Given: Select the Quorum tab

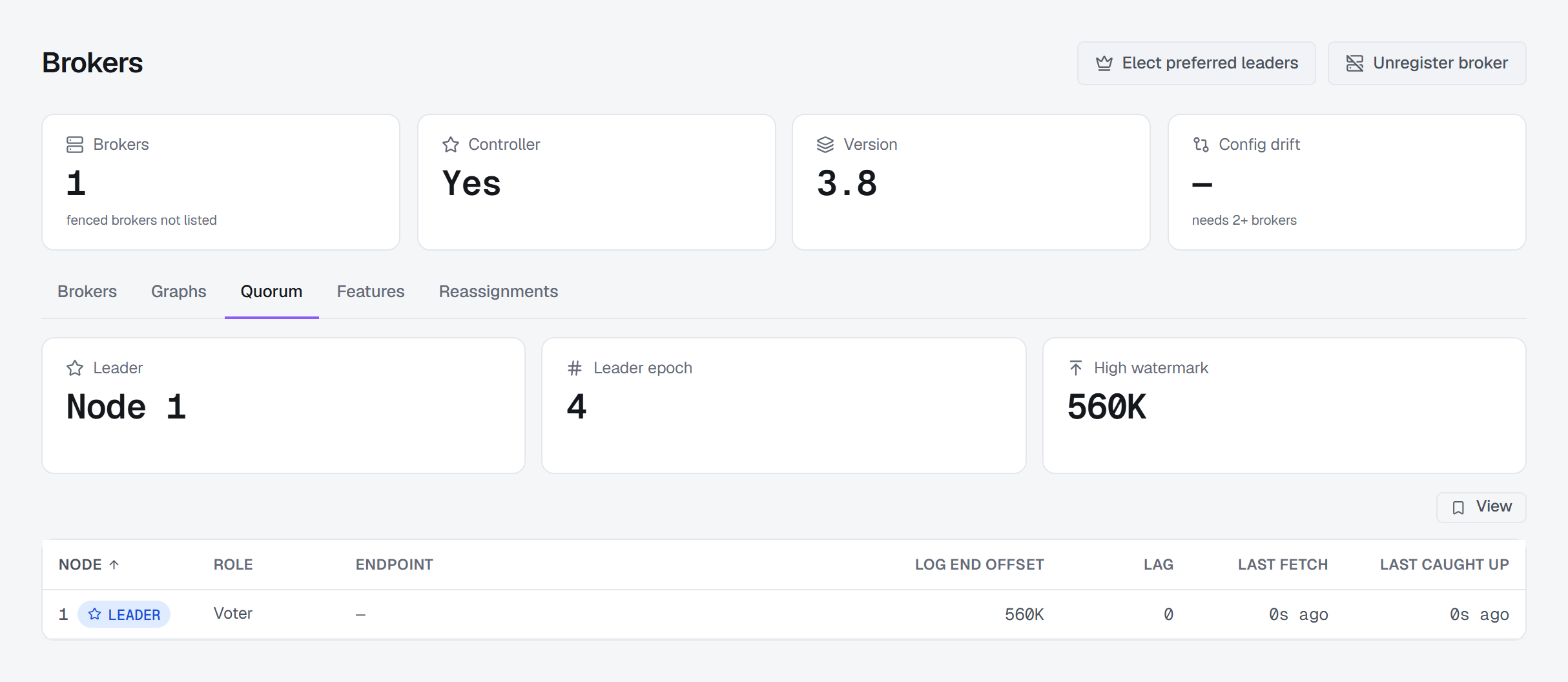Looking at the screenshot, I should click(x=272, y=292).
